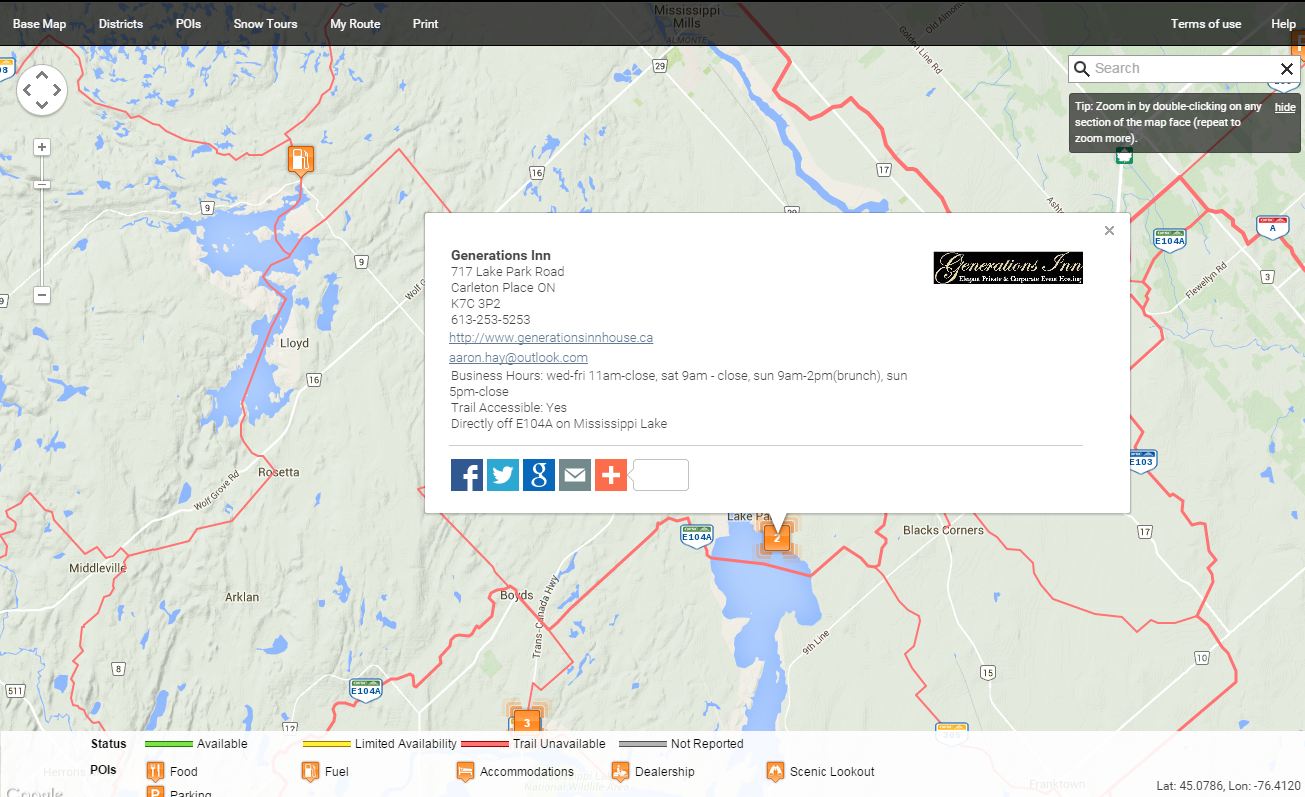Image resolution: width=1305 pixels, height=797 pixels.
Task: Share listing on Twitter
Action: 503,475
